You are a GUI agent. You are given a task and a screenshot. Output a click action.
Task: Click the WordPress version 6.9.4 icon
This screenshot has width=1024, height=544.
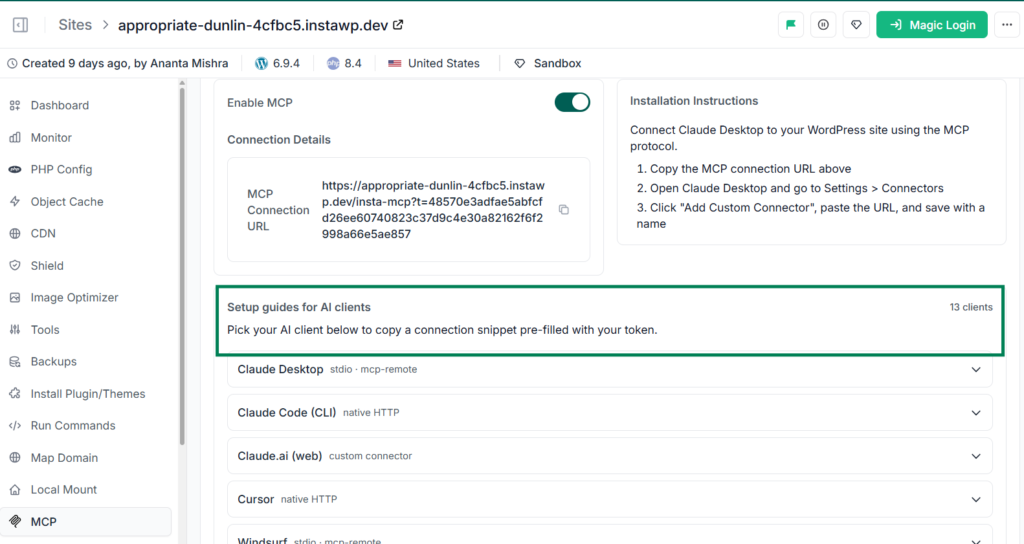(261, 63)
